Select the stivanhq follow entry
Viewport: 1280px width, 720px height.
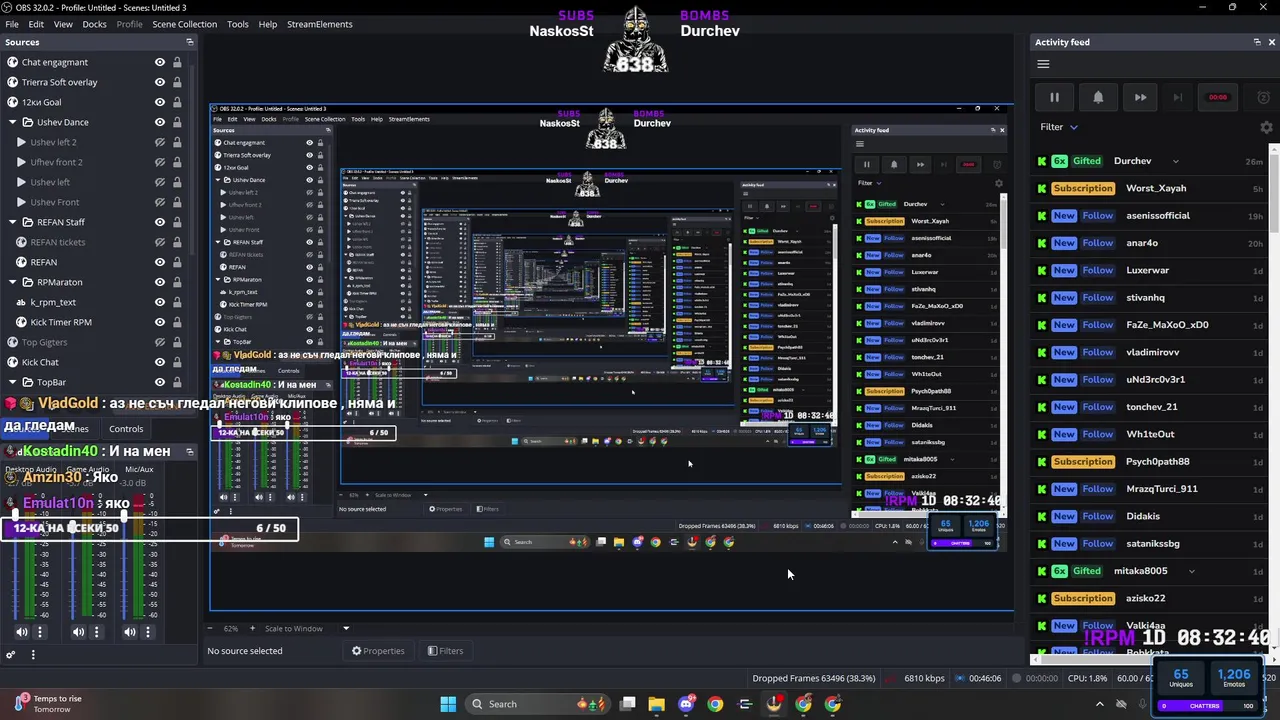pos(1152,297)
